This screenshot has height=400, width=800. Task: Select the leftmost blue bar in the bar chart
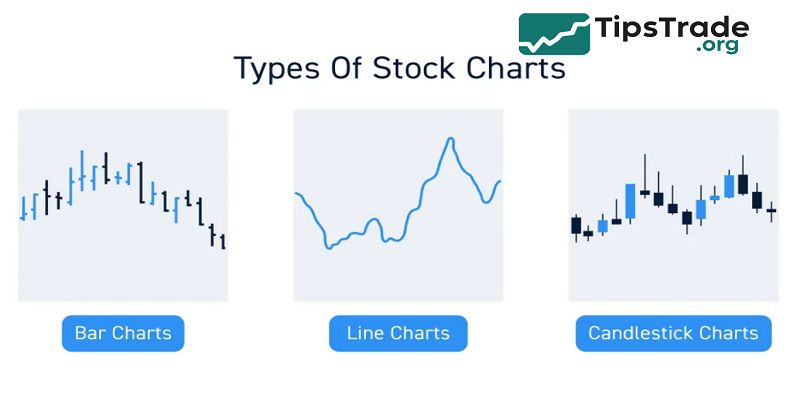23,207
